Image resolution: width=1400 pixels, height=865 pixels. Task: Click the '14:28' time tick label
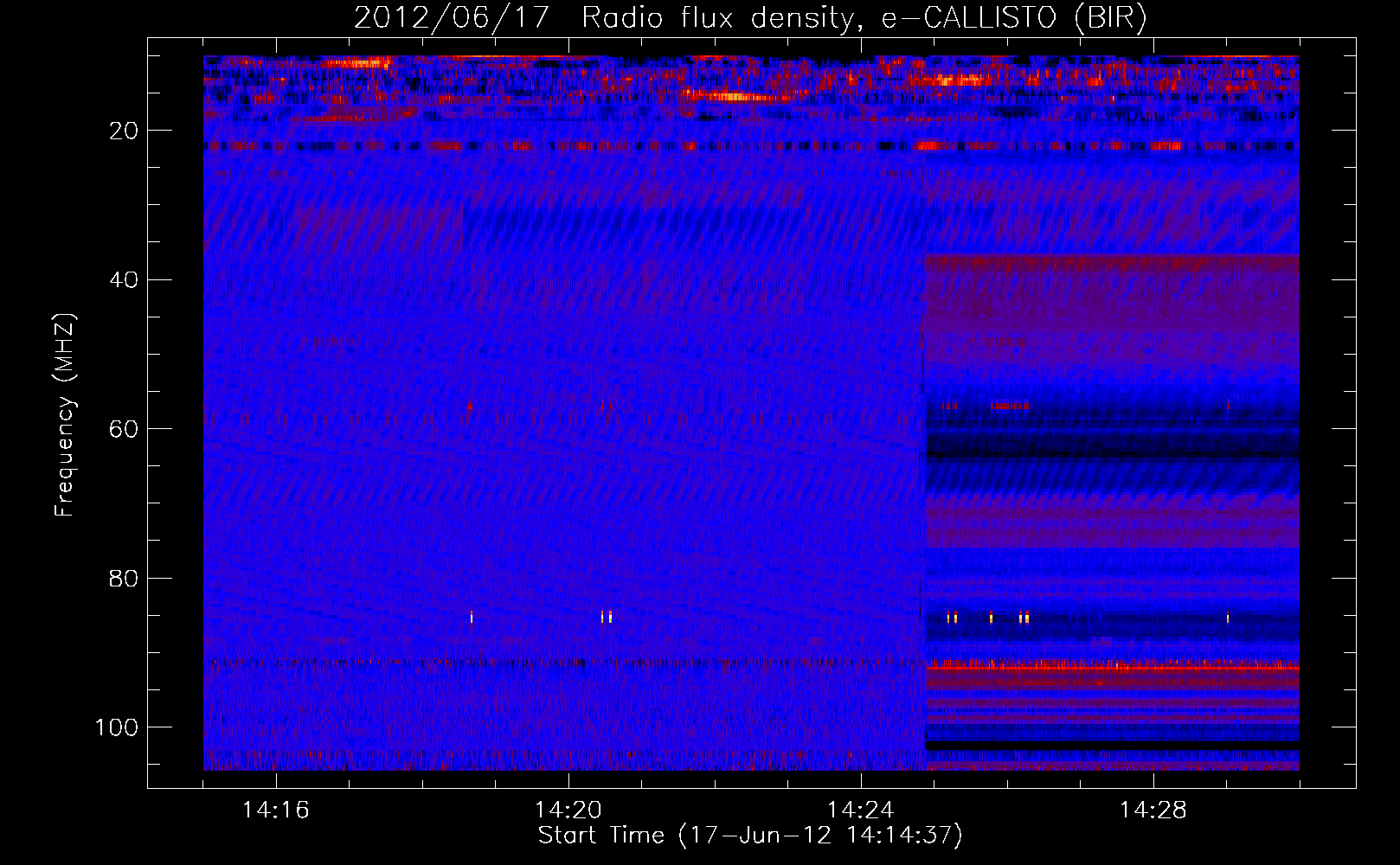pyautogui.click(x=1153, y=811)
